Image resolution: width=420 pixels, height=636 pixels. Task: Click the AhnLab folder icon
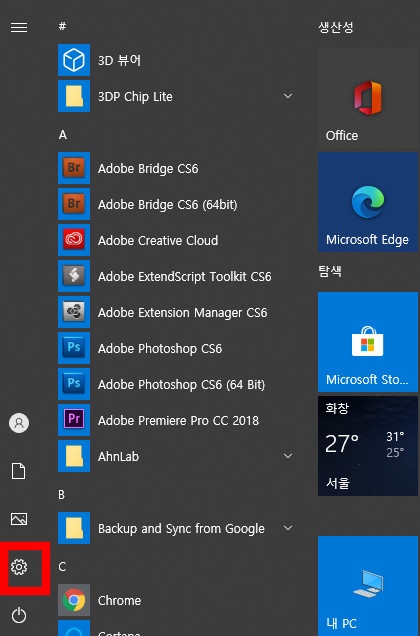pos(74,456)
